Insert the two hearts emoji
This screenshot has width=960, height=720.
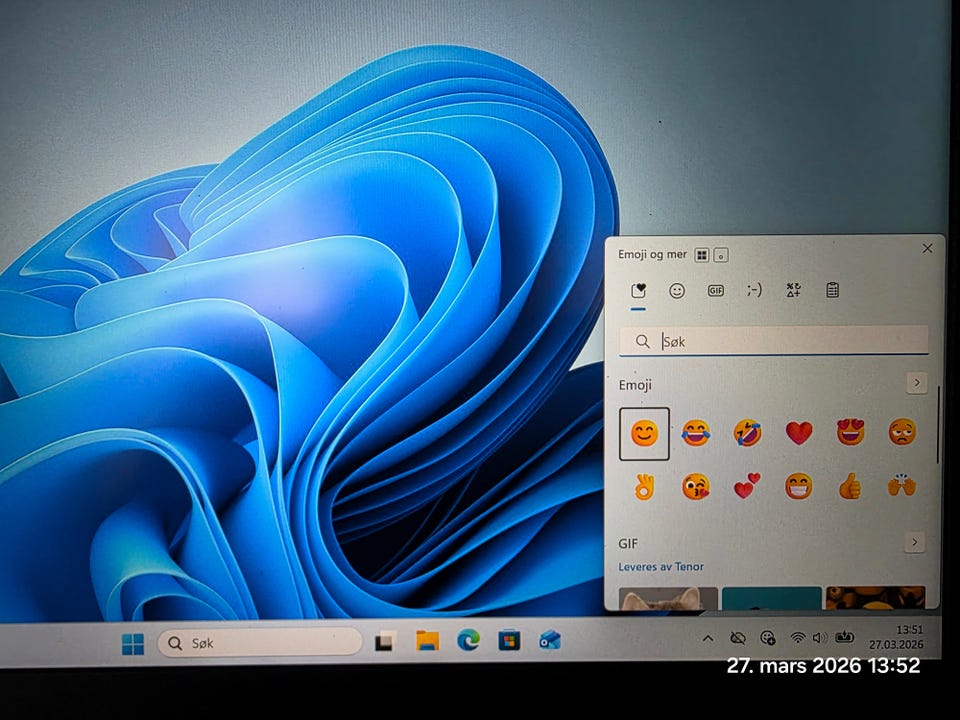pyautogui.click(x=747, y=486)
